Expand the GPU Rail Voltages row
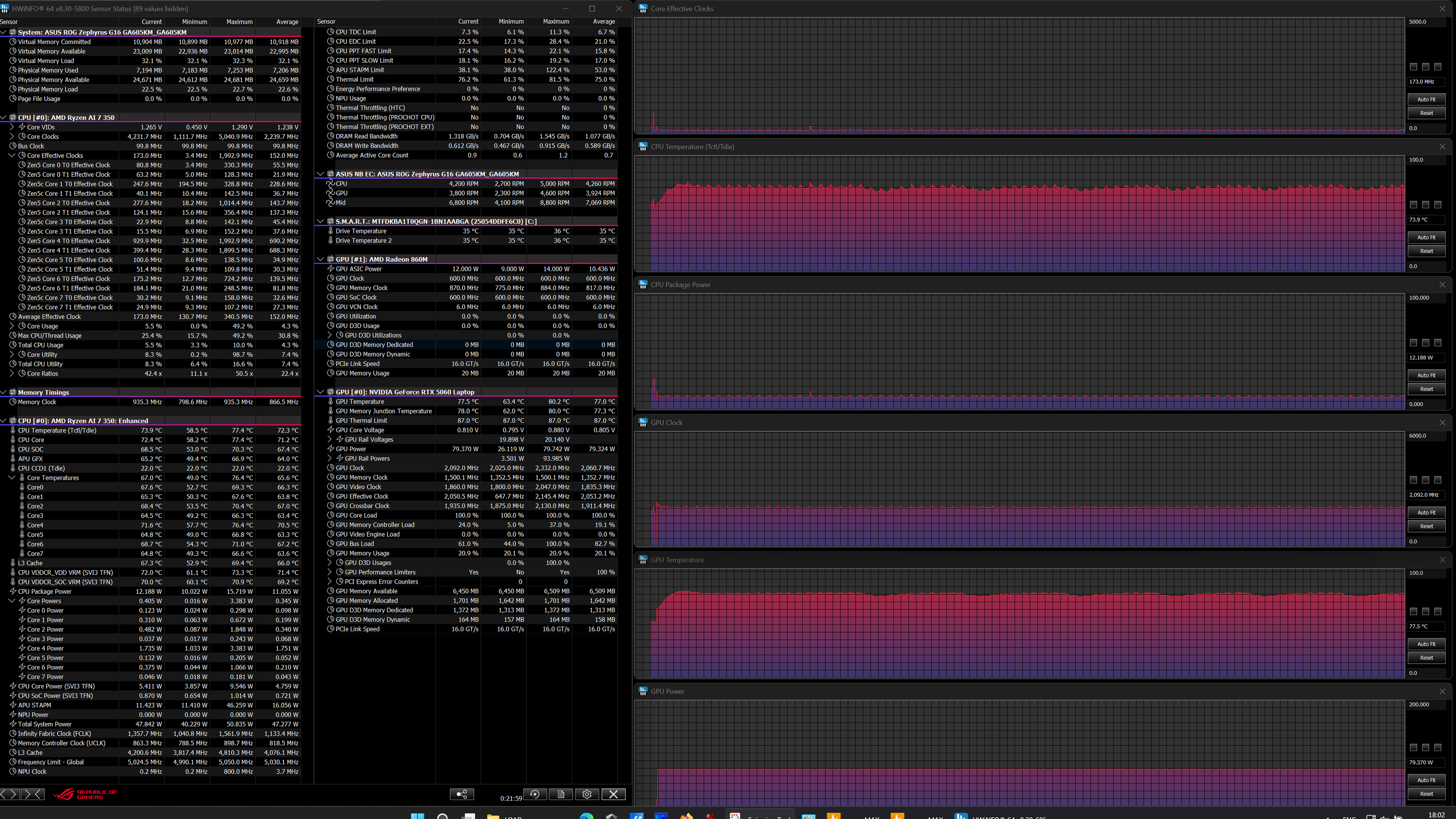Image resolution: width=1456 pixels, height=819 pixels. pyautogui.click(x=330, y=439)
